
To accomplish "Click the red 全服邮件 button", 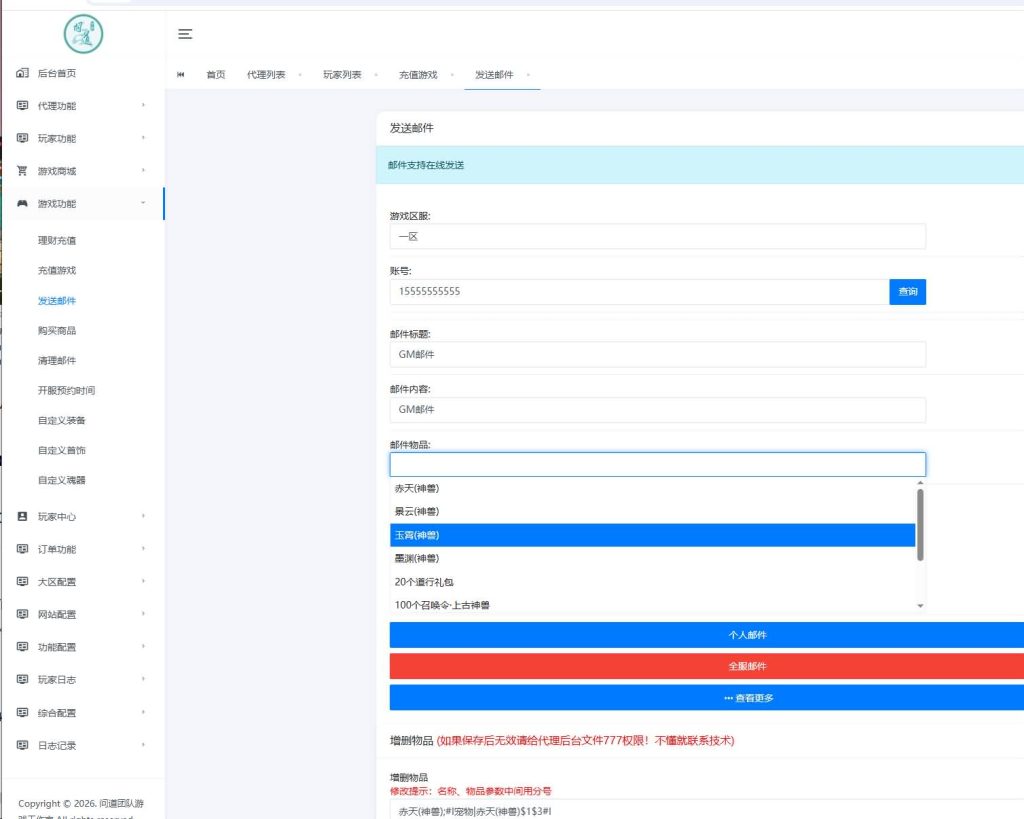I will click(707, 666).
